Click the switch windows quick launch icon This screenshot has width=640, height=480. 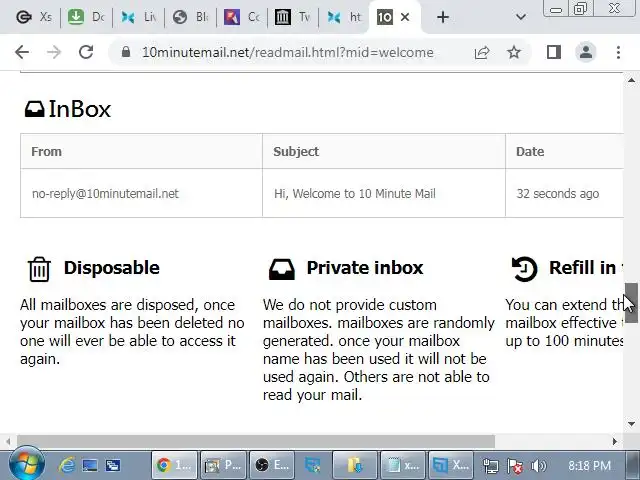tap(112, 465)
